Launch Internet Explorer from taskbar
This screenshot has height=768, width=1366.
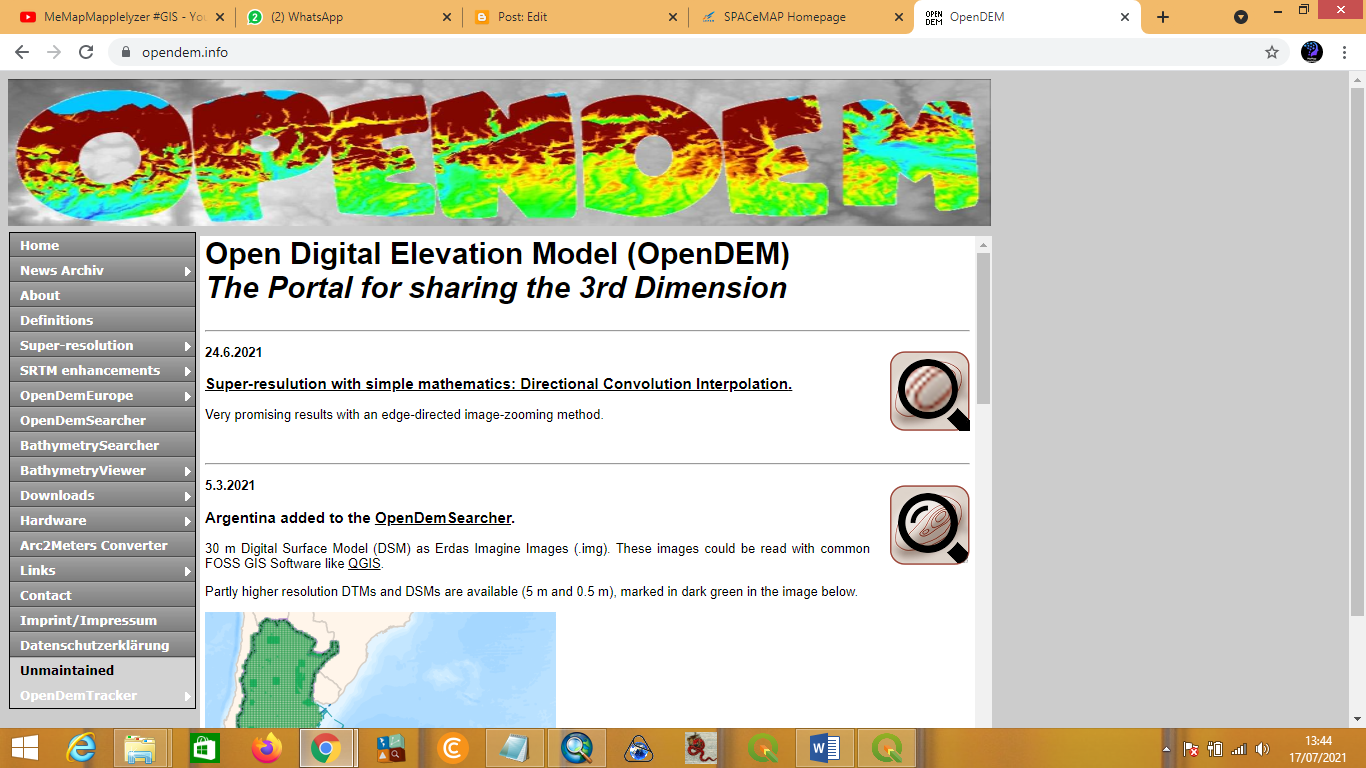tap(81, 748)
